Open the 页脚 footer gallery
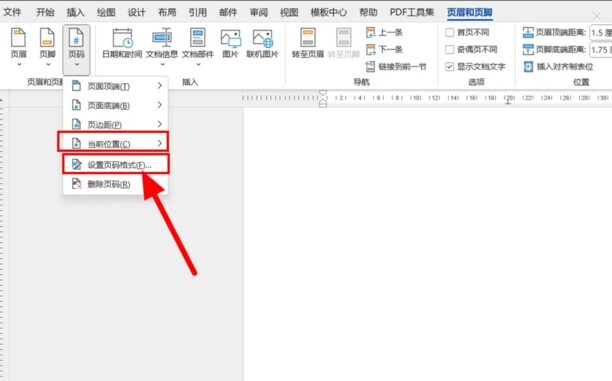Image resolution: width=612 pixels, height=381 pixels. (47, 47)
